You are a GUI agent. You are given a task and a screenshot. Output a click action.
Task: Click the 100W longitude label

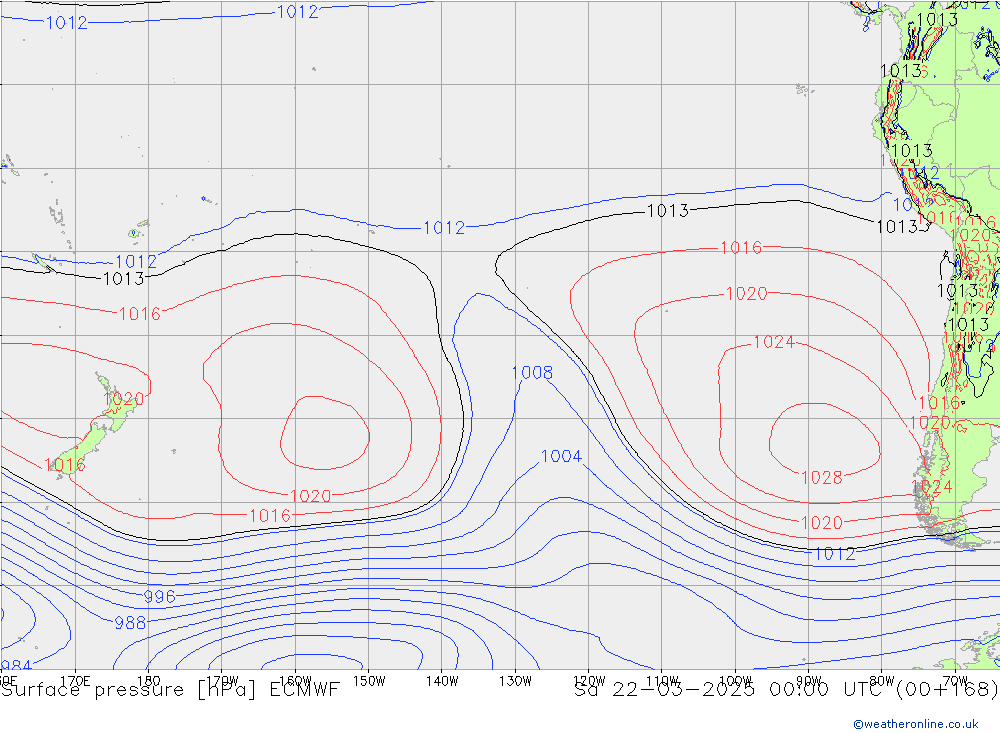click(735, 681)
